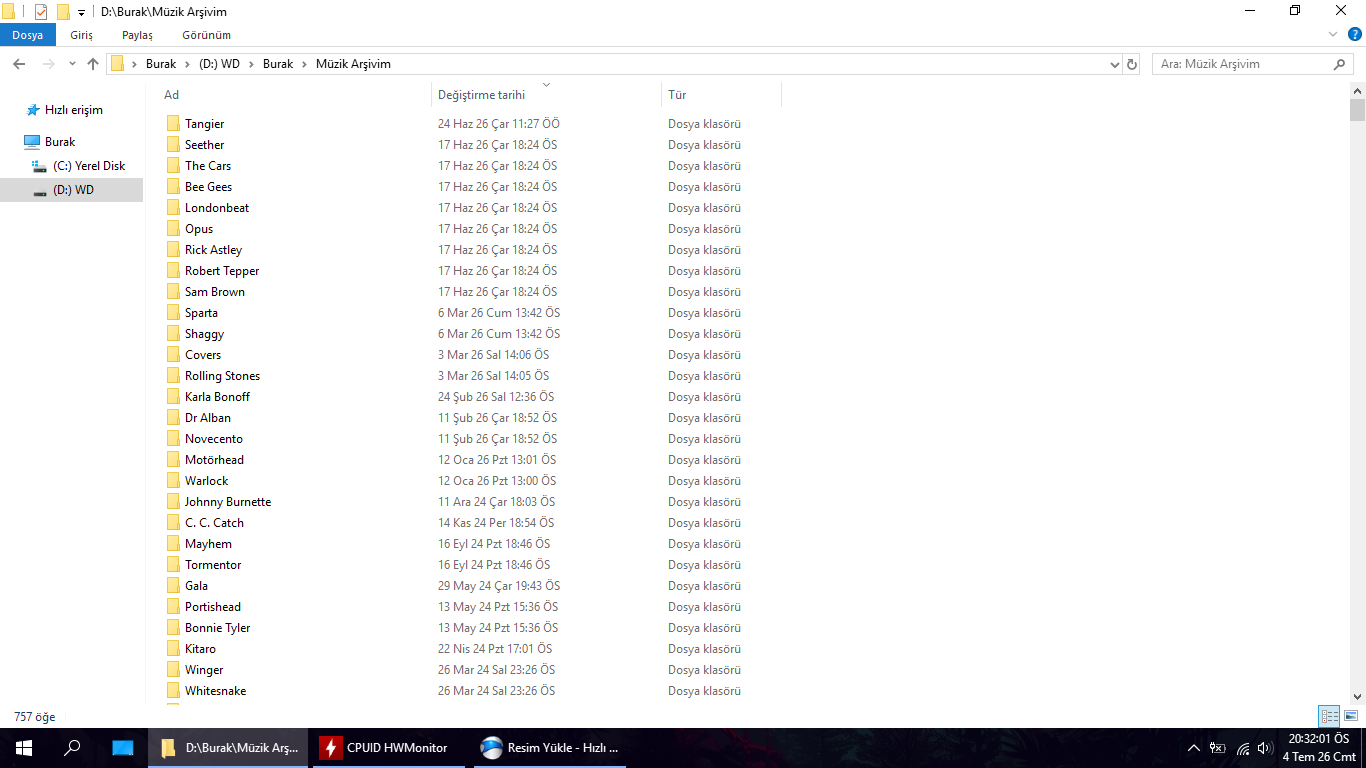This screenshot has height=768, width=1366.
Task: Open the Dosya menu tab
Action: point(28,35)
